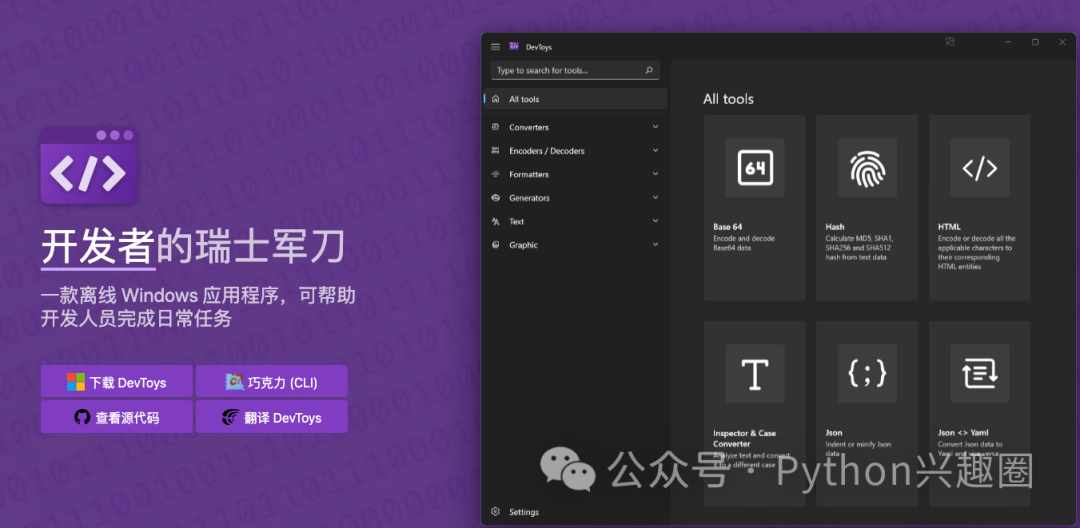Click the Crowdin translate logo icon
The height and width of the screenshot is (528, 1080).
click(x=231, y=417)
